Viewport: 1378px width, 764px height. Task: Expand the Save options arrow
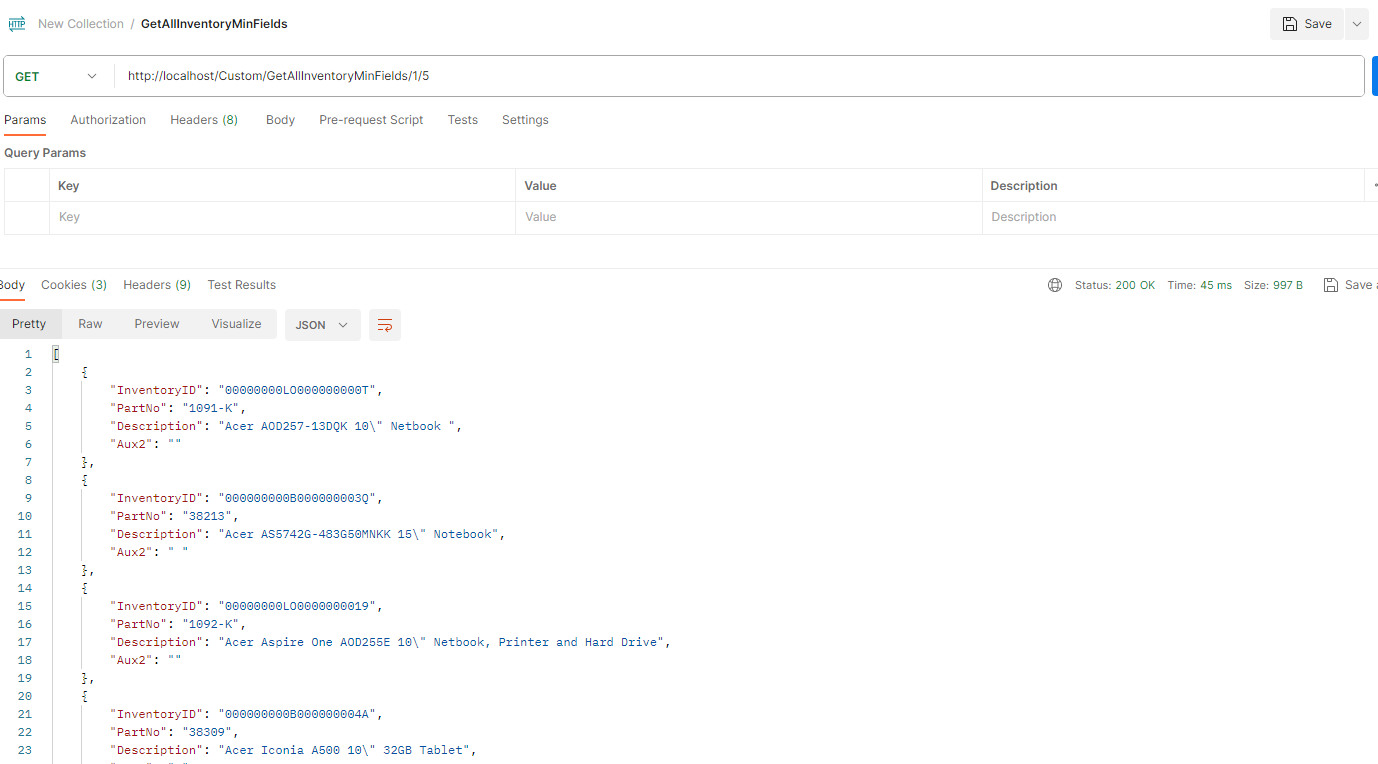point(1356,24)
